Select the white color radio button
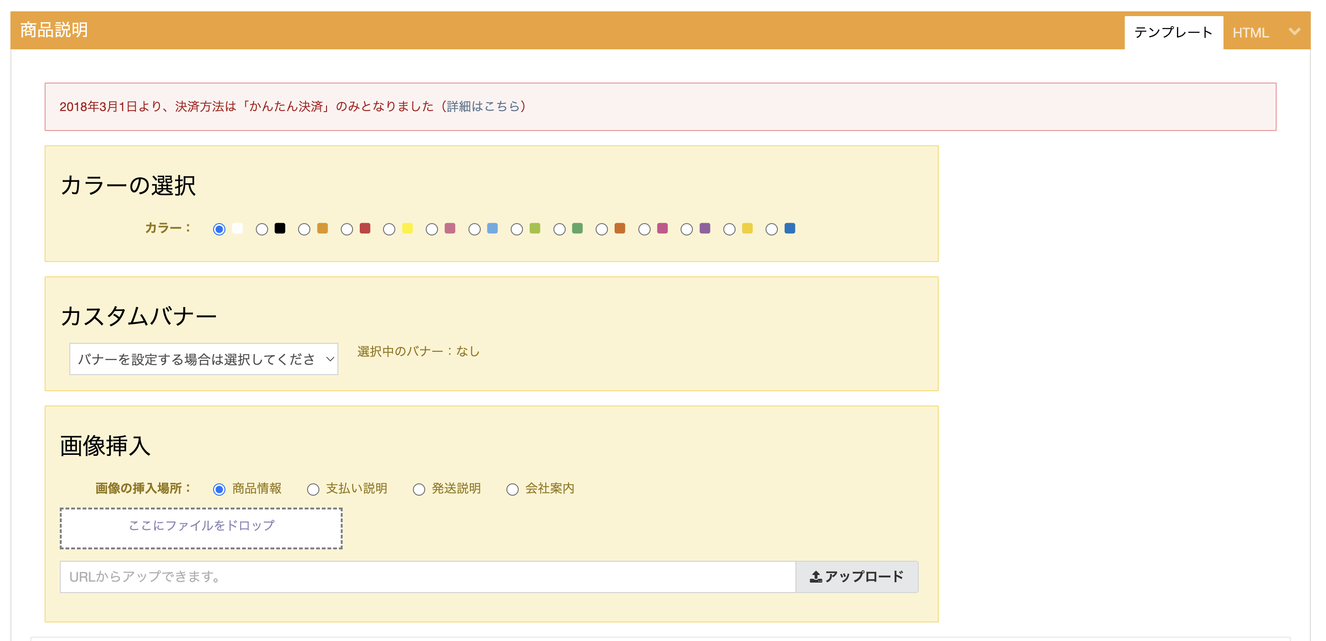Image resolution: width=1326 pixels, height=641 pixels. (220, 229)
